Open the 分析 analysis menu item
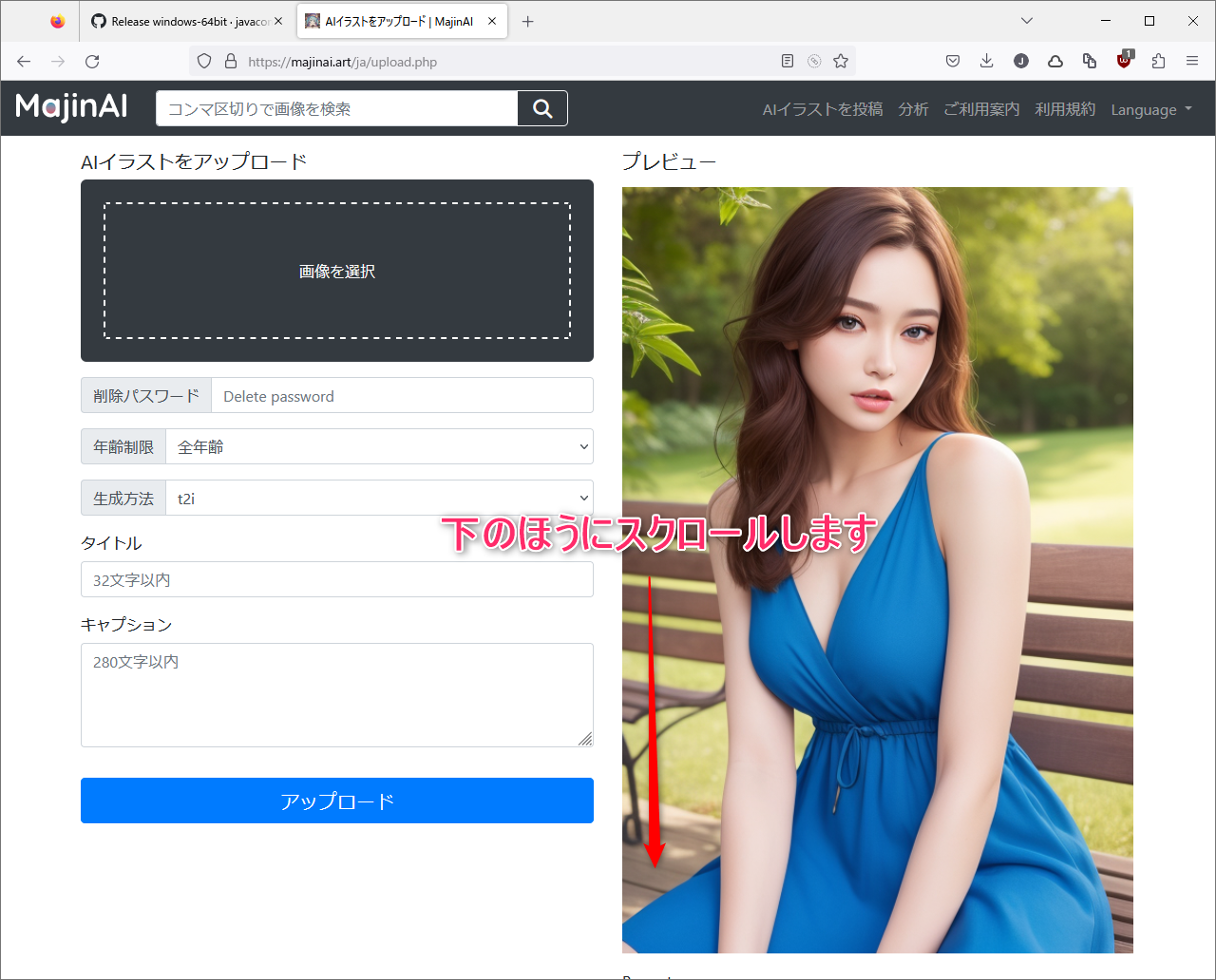1216x980 pixels. (913, 109)
